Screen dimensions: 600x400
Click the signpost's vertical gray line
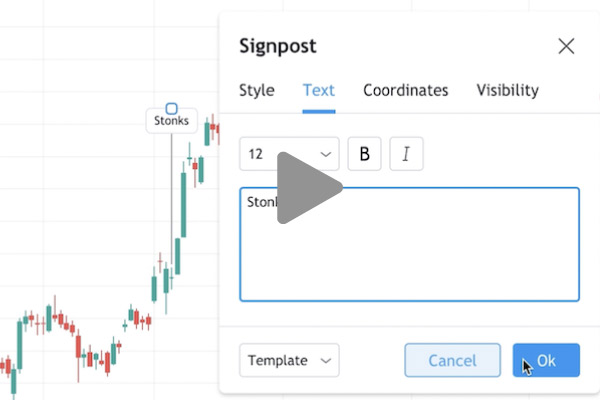point(171,199)
